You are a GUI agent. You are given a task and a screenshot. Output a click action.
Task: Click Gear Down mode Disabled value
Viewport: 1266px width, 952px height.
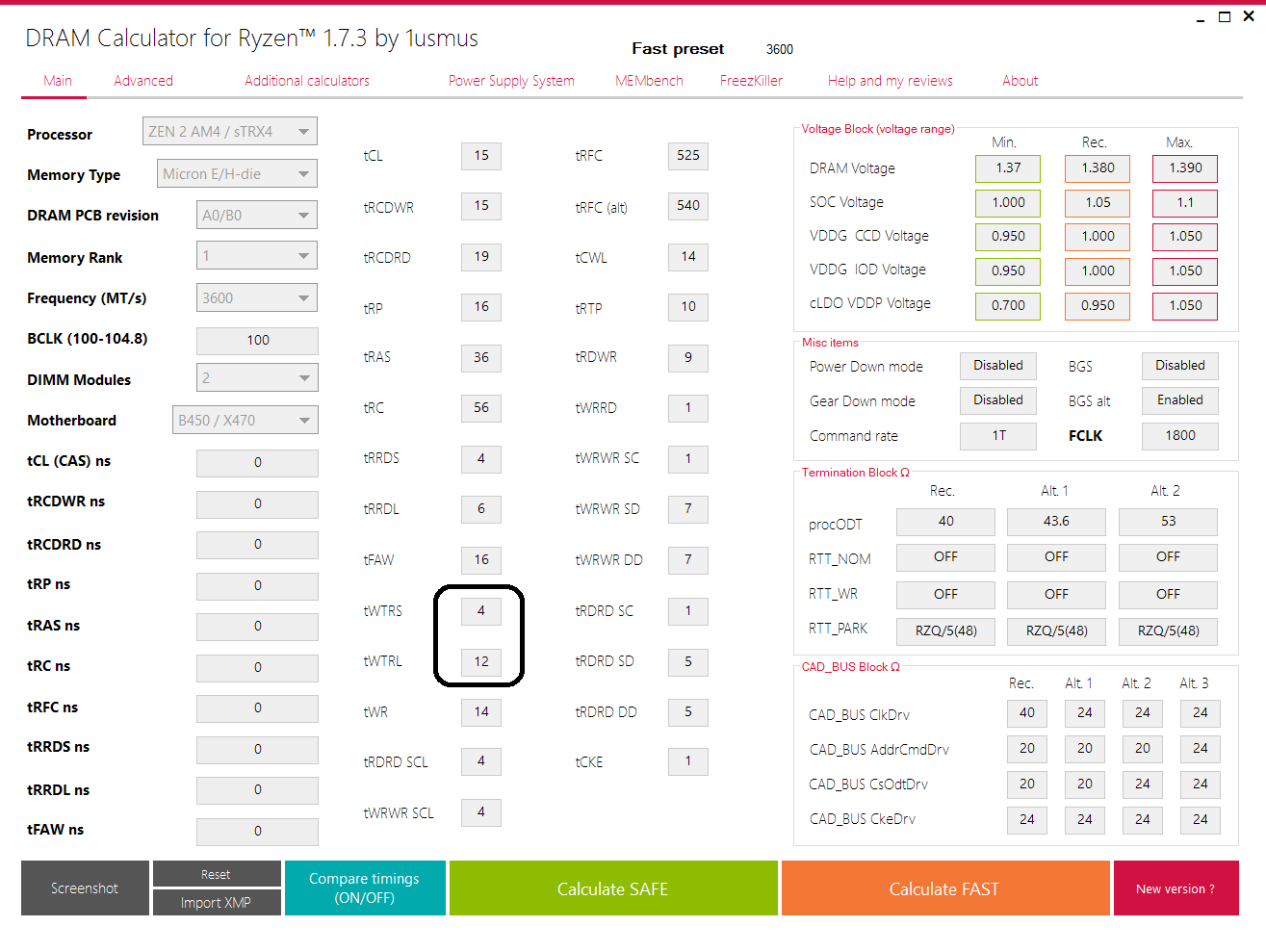pyautogui.click(x=998, y=400)
